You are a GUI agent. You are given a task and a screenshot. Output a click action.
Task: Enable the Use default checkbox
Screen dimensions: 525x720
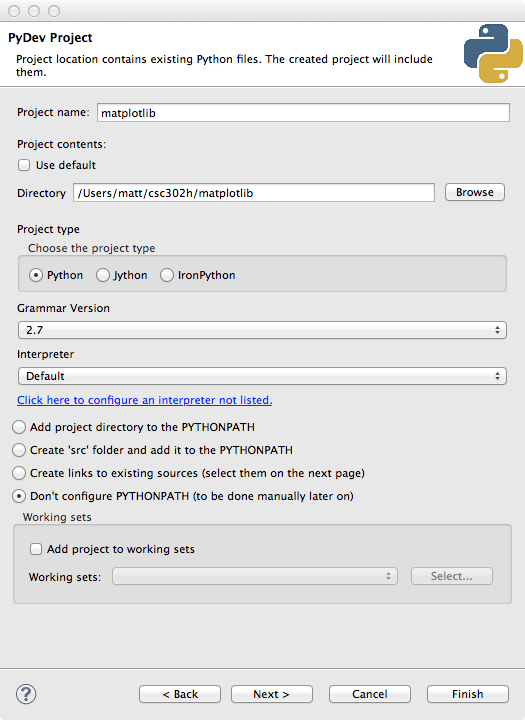coord(24,165)
